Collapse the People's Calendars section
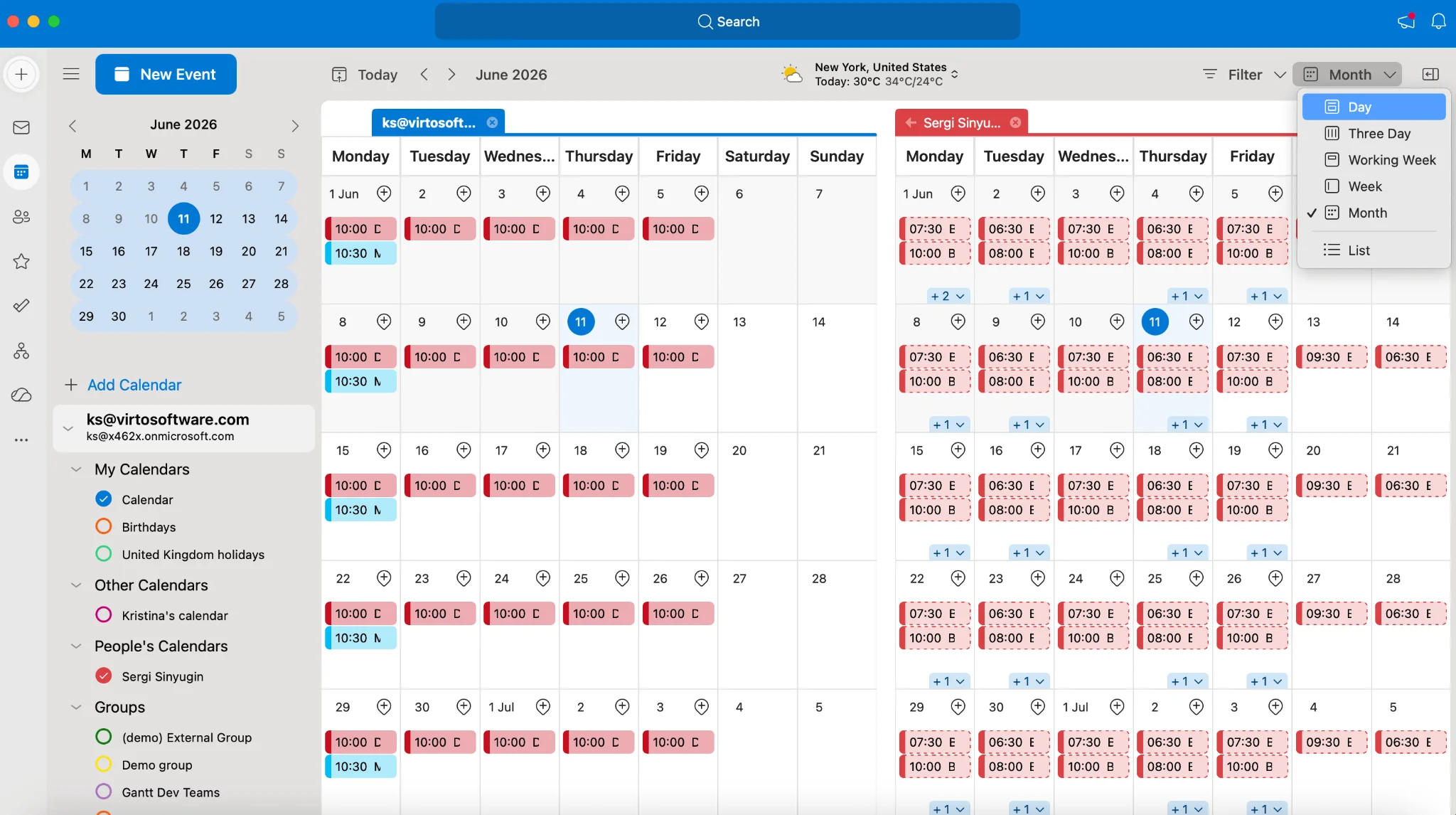 [76, 646]
